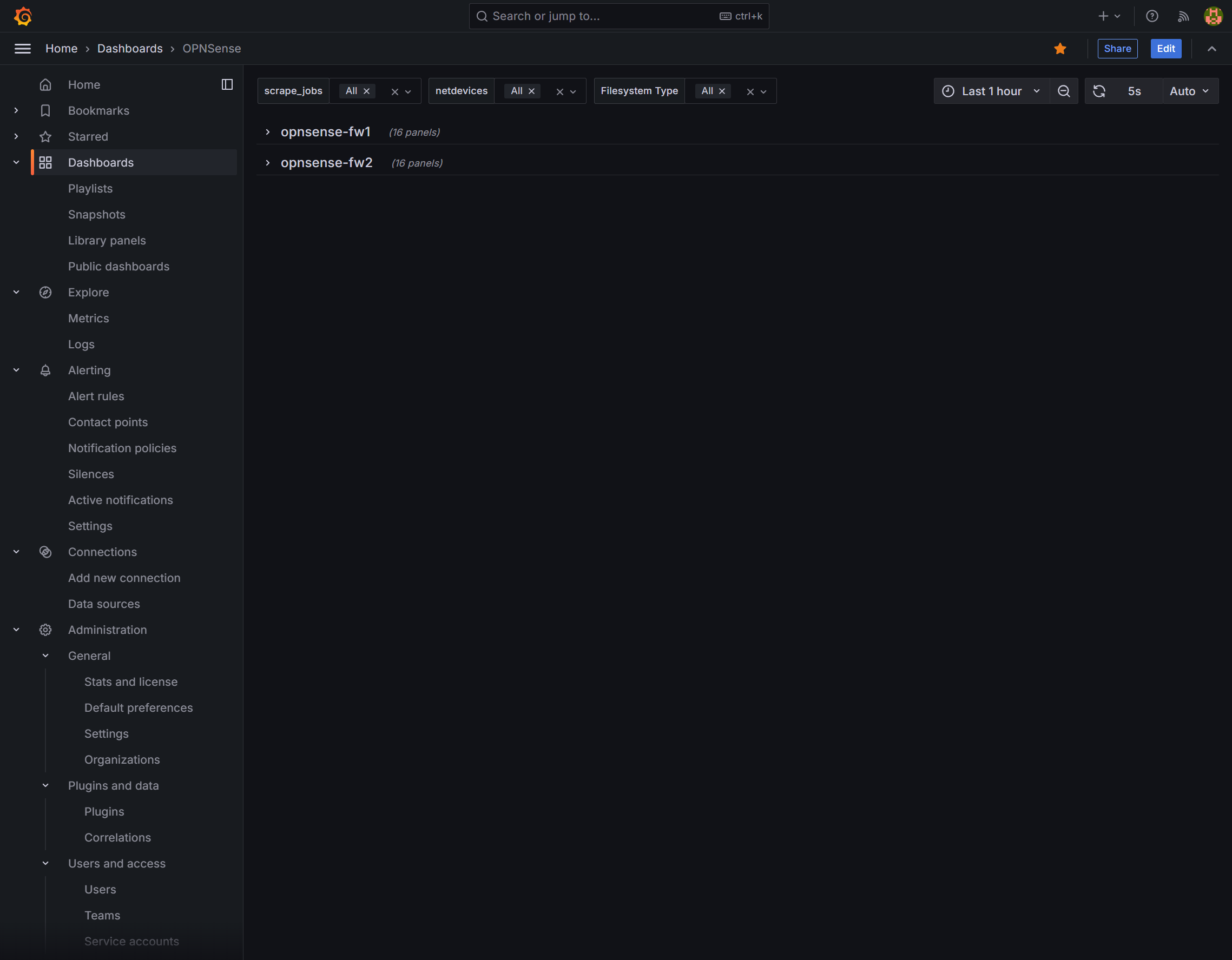Expand the opnsense-fw2 row
1232x960 pixels.
[268, 163]
